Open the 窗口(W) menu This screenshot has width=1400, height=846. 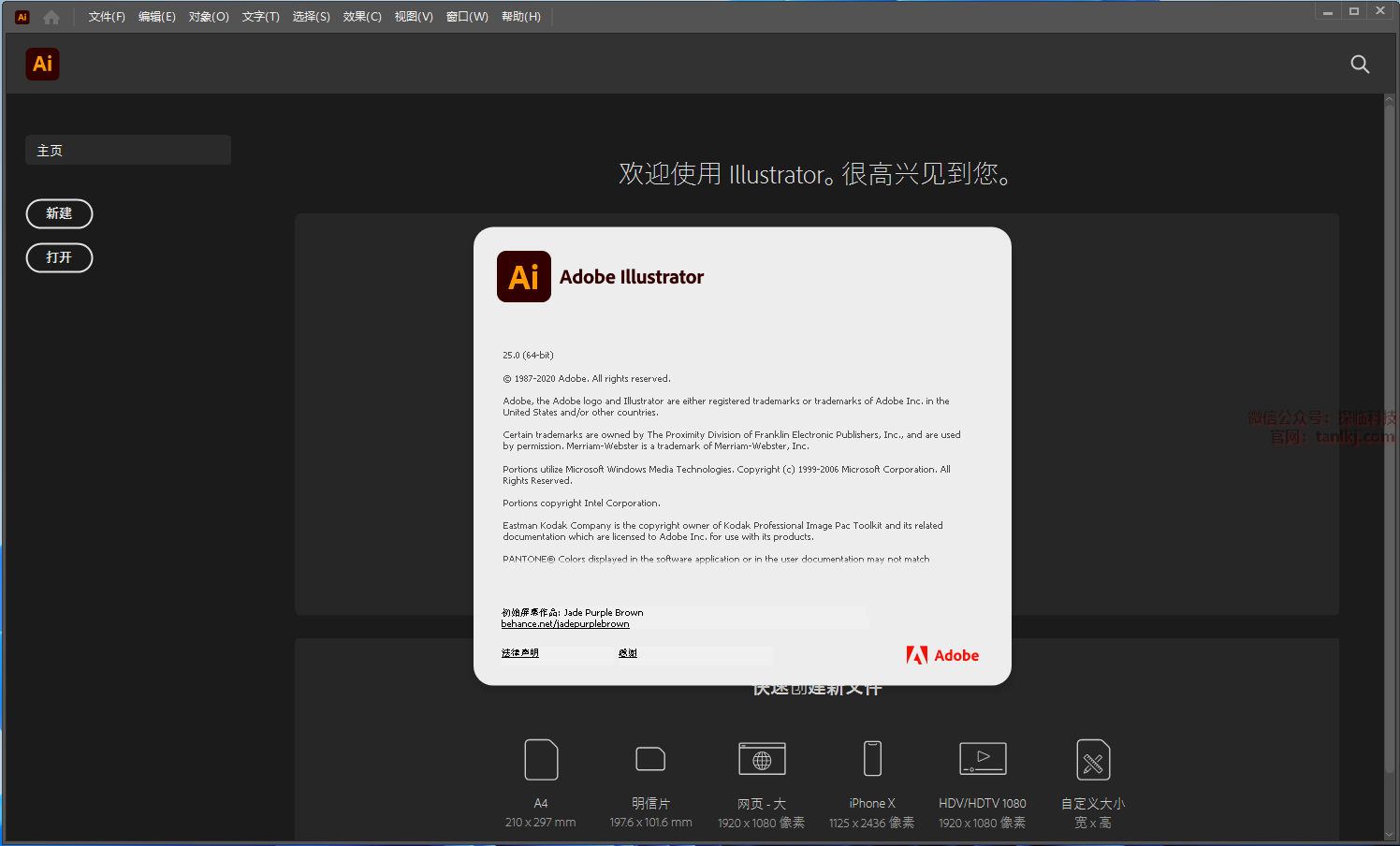[467, 17]
